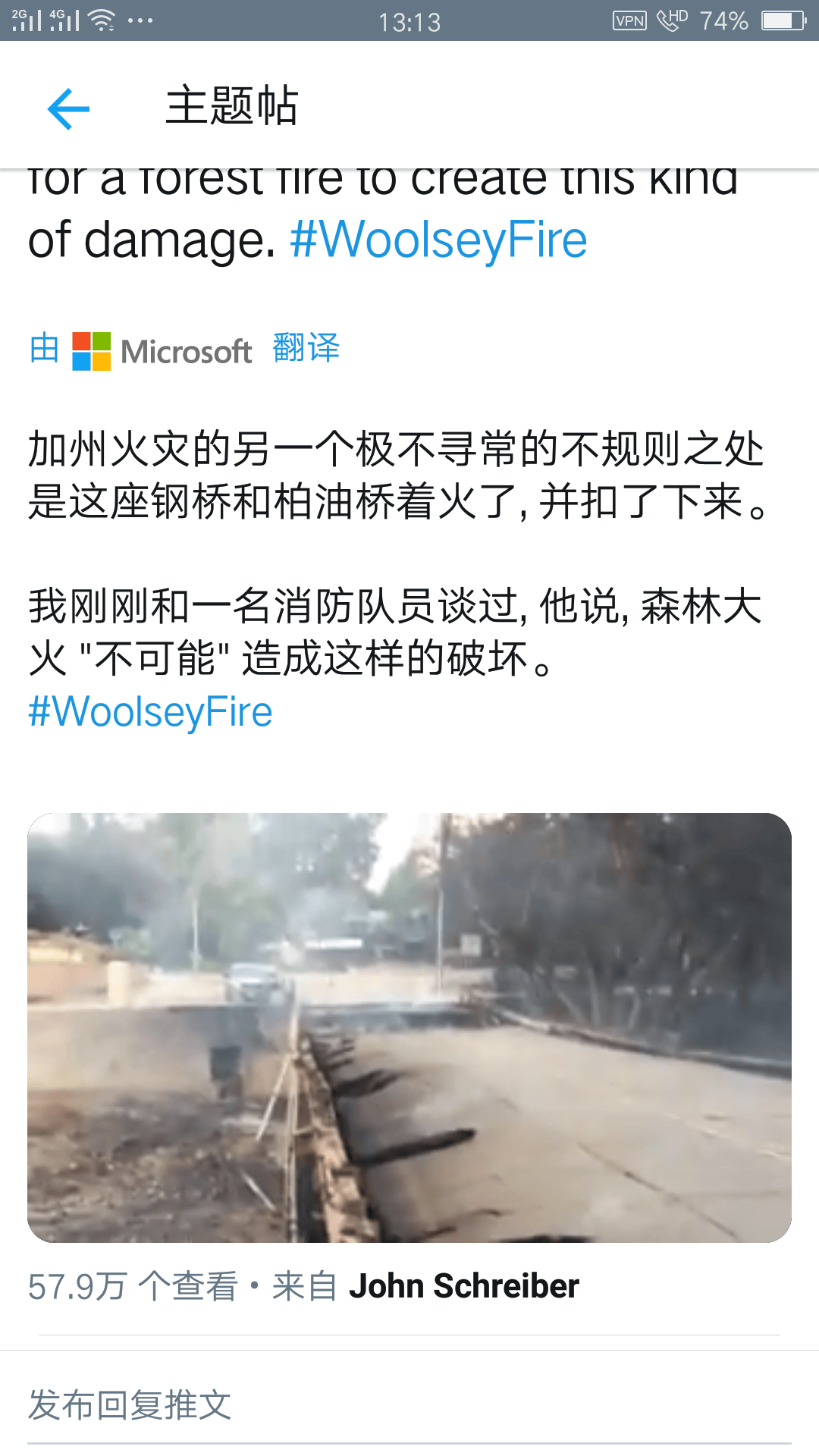819x1456 pixels.
Task: Open John Schreiber's profile link
Action: point(464,1286)
